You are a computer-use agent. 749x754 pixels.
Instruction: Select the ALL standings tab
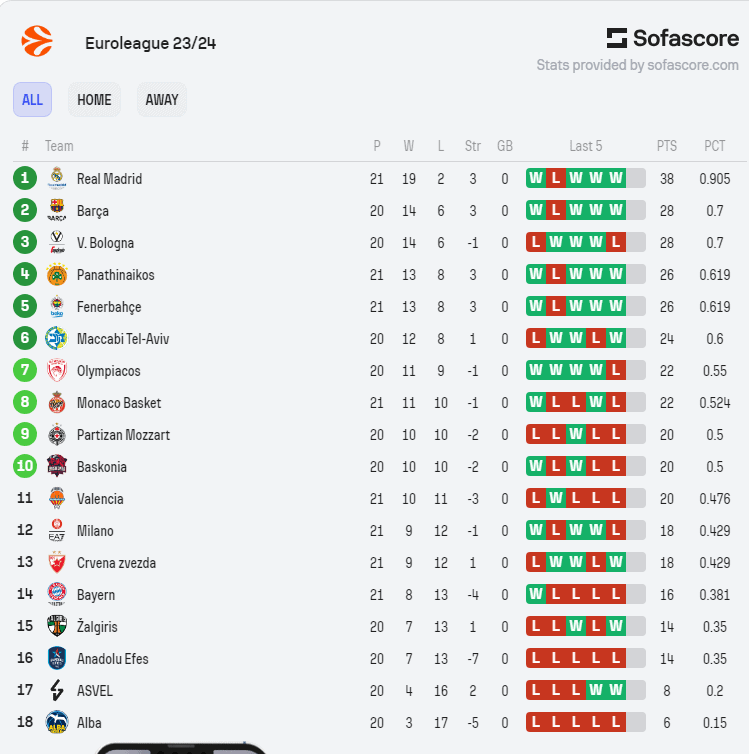(32, 100)
